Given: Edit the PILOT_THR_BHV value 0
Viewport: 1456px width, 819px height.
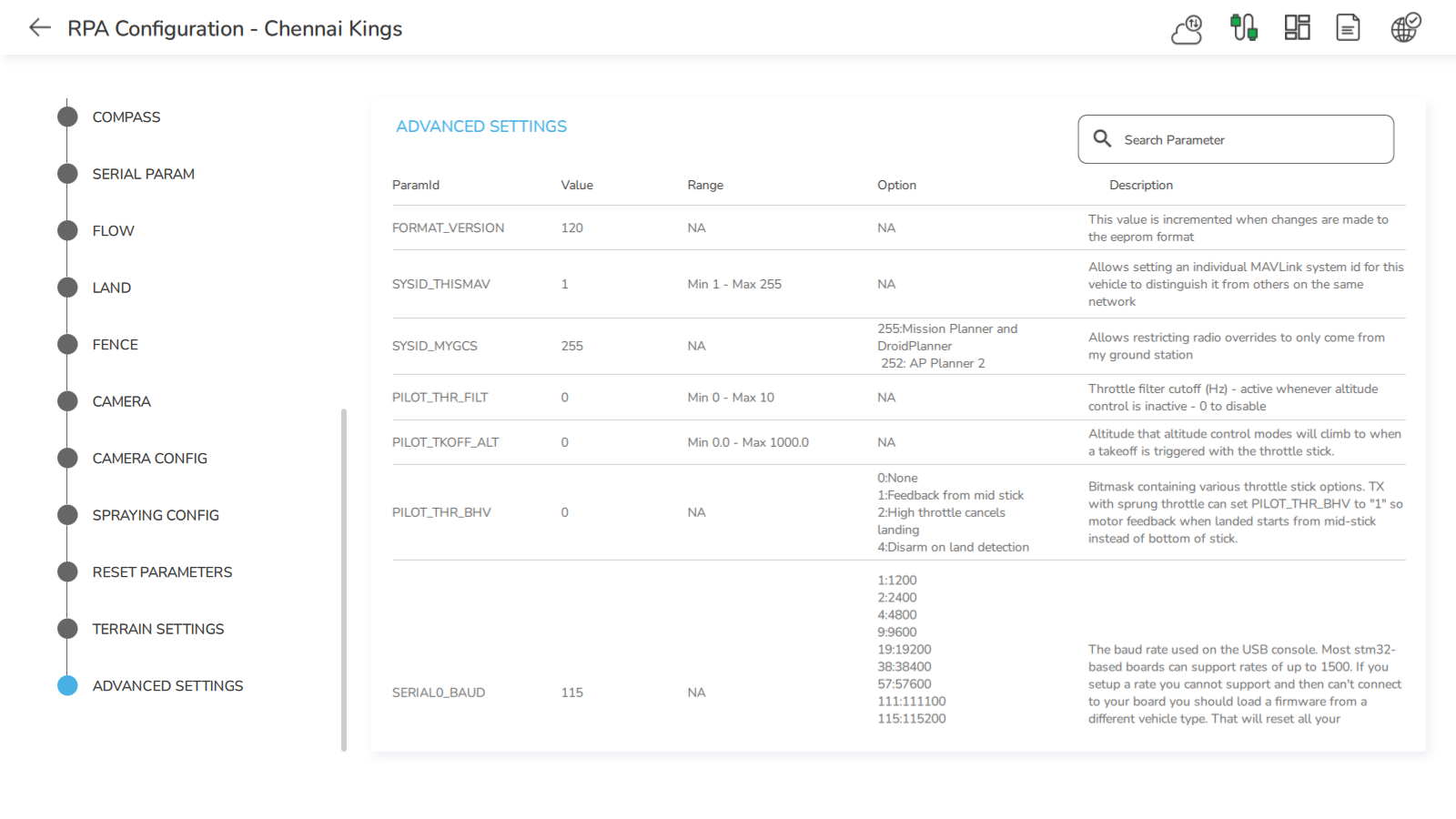Looking at the screenshot, I should pyautogui.click(x=564, y=512).
